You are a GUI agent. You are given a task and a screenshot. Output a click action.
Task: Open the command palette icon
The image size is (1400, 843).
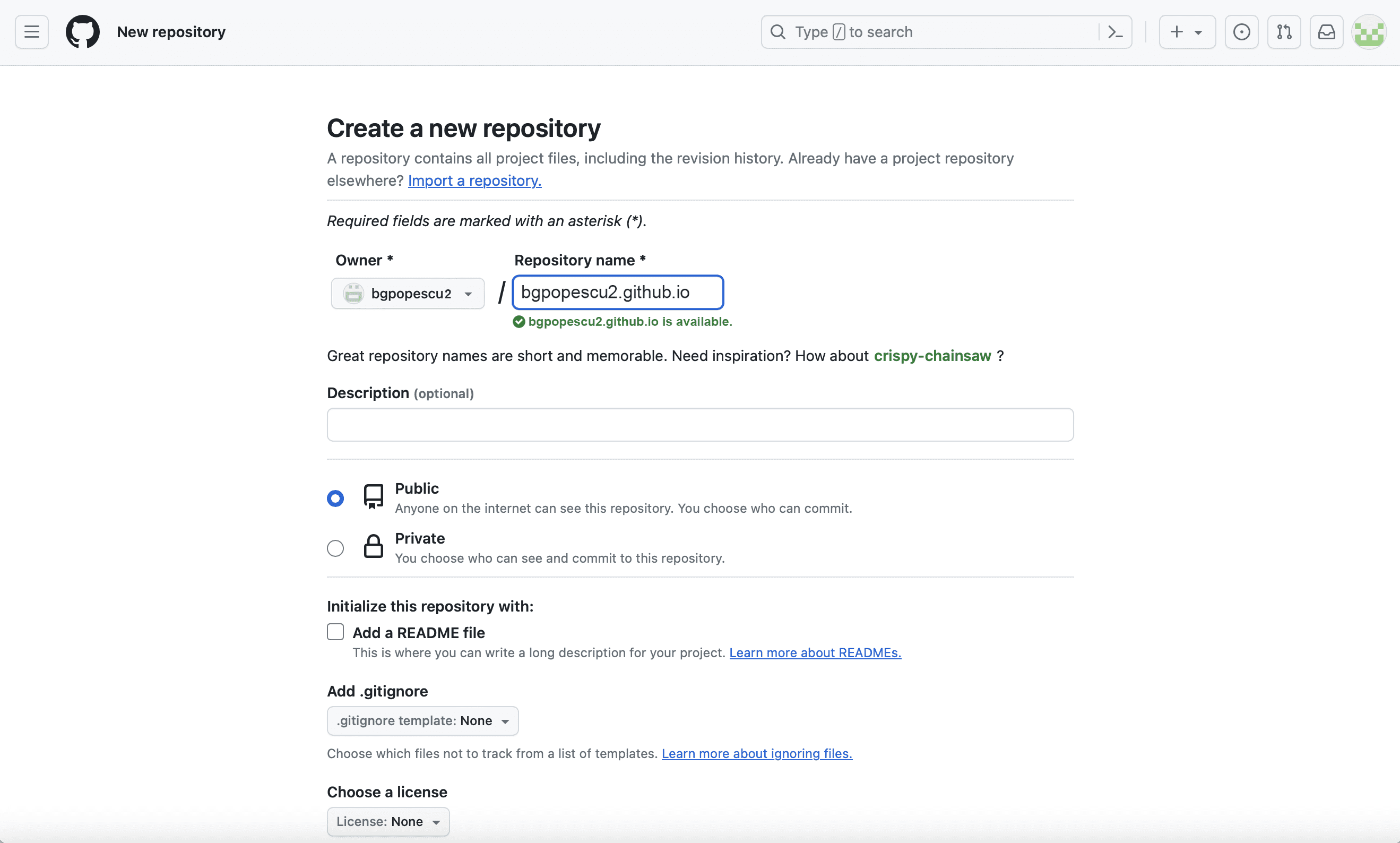1115,32
